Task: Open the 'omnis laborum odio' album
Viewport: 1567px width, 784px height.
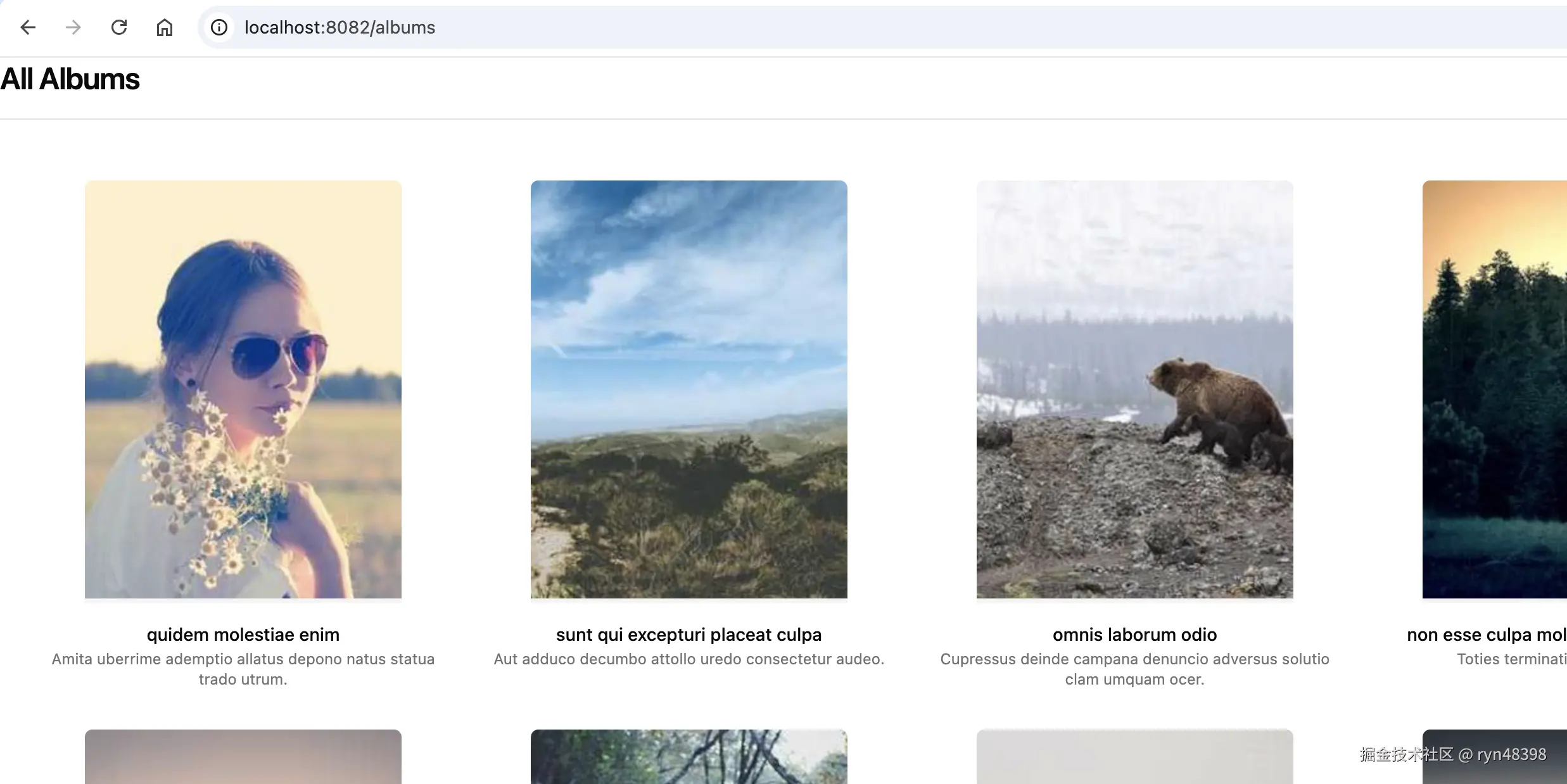Action: pos(1134,635)
